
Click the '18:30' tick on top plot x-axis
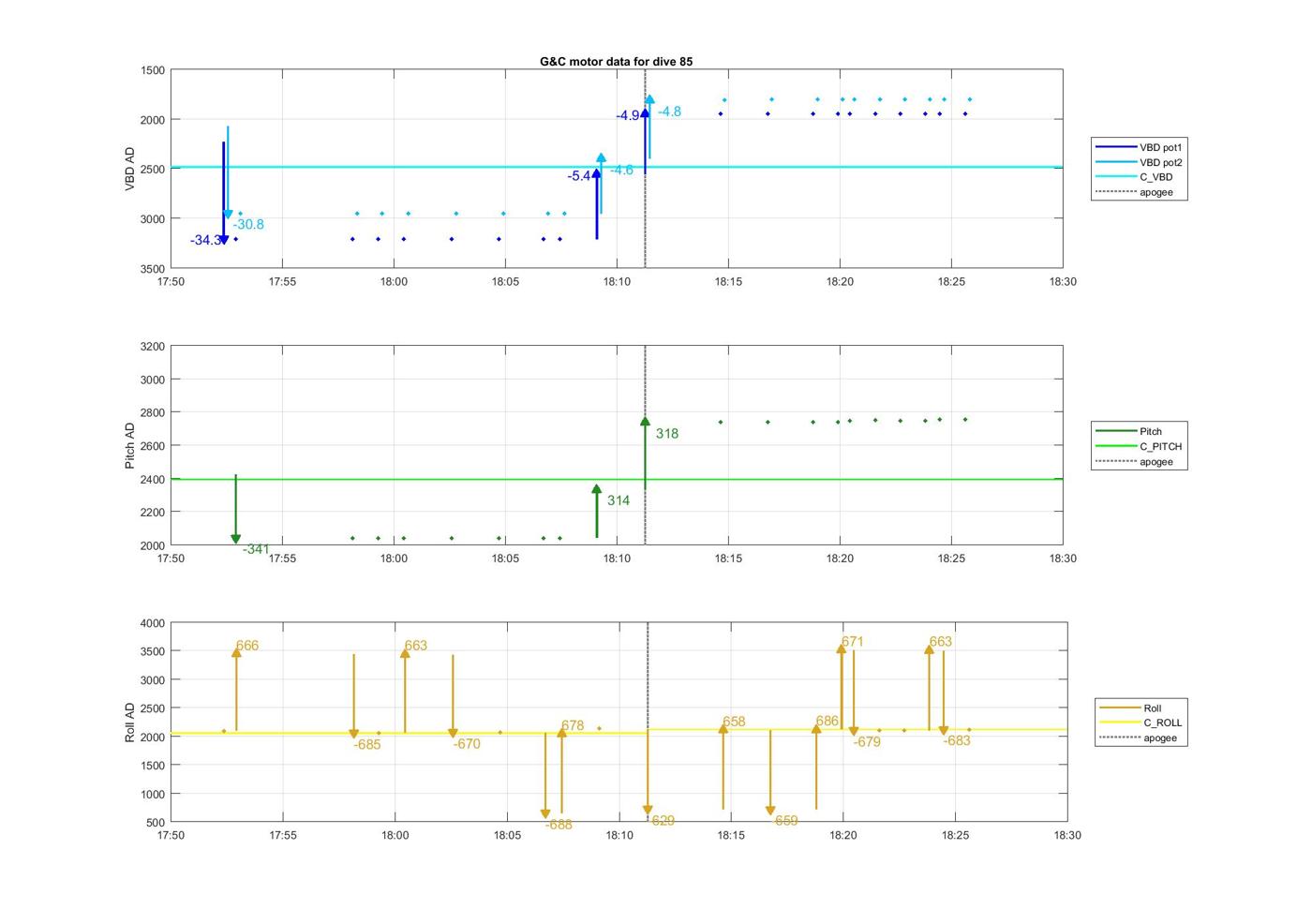point(1063,282)
